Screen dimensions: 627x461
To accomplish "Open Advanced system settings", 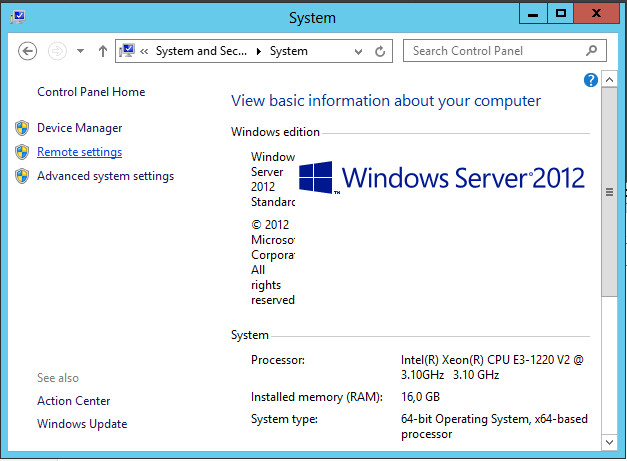I will tap(106, 176).
